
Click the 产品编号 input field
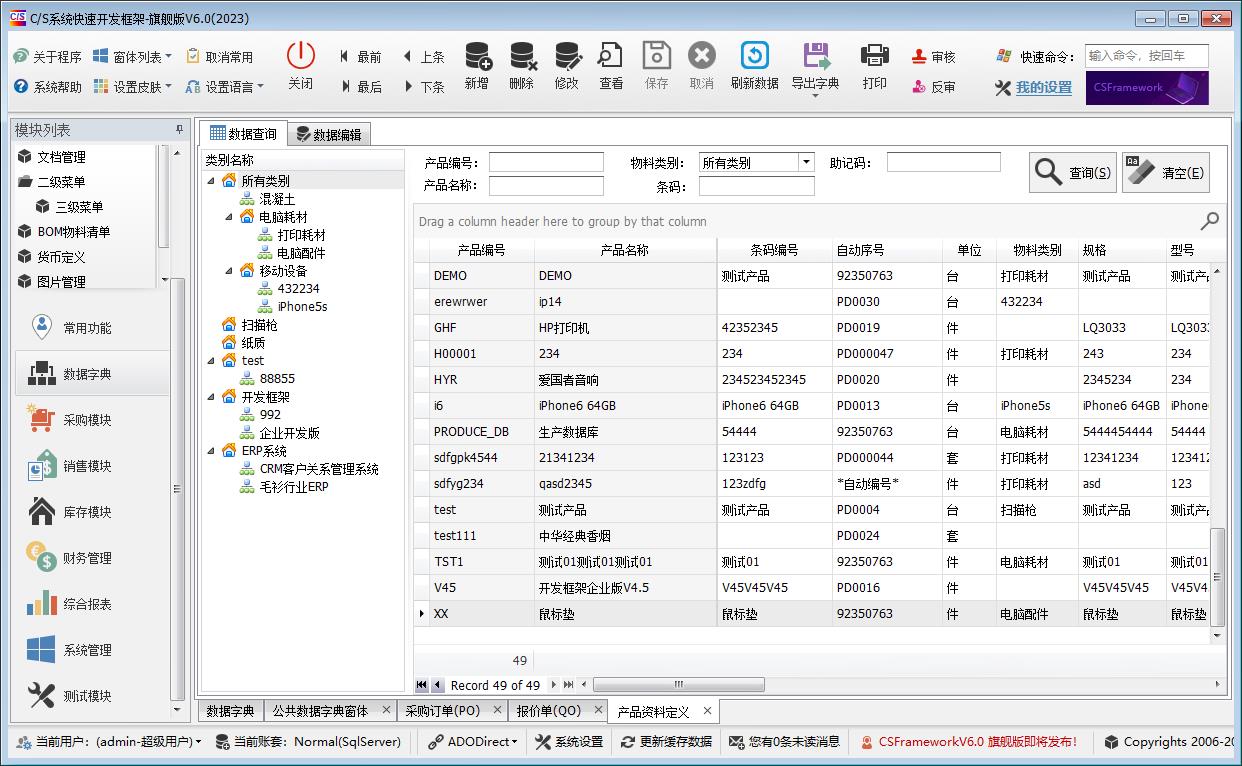click(546, 162)
